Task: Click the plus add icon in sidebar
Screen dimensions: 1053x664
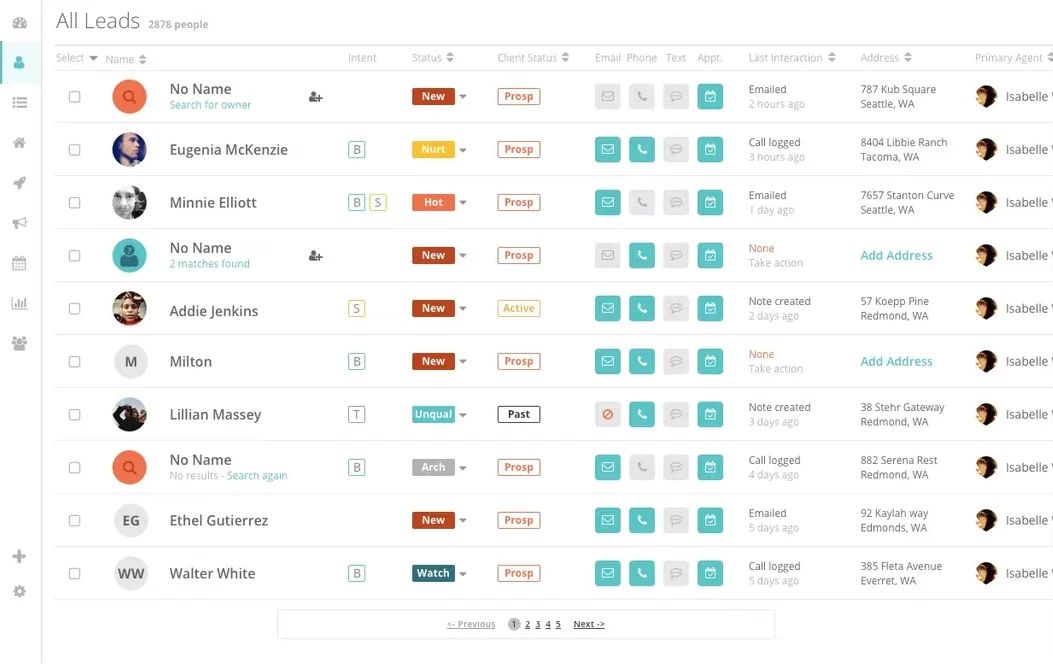Action: click(x=19, y=557)
